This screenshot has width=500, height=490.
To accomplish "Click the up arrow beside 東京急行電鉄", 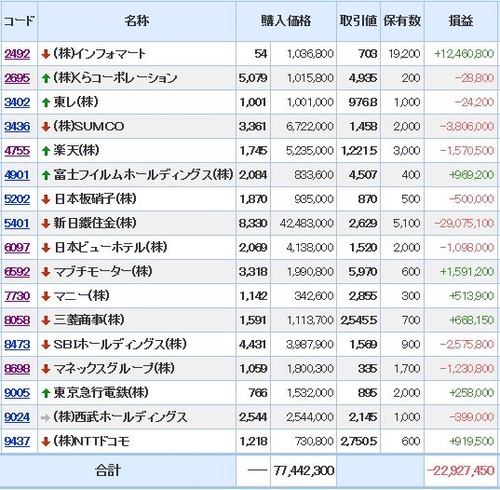I will click(x=46, y=393).
